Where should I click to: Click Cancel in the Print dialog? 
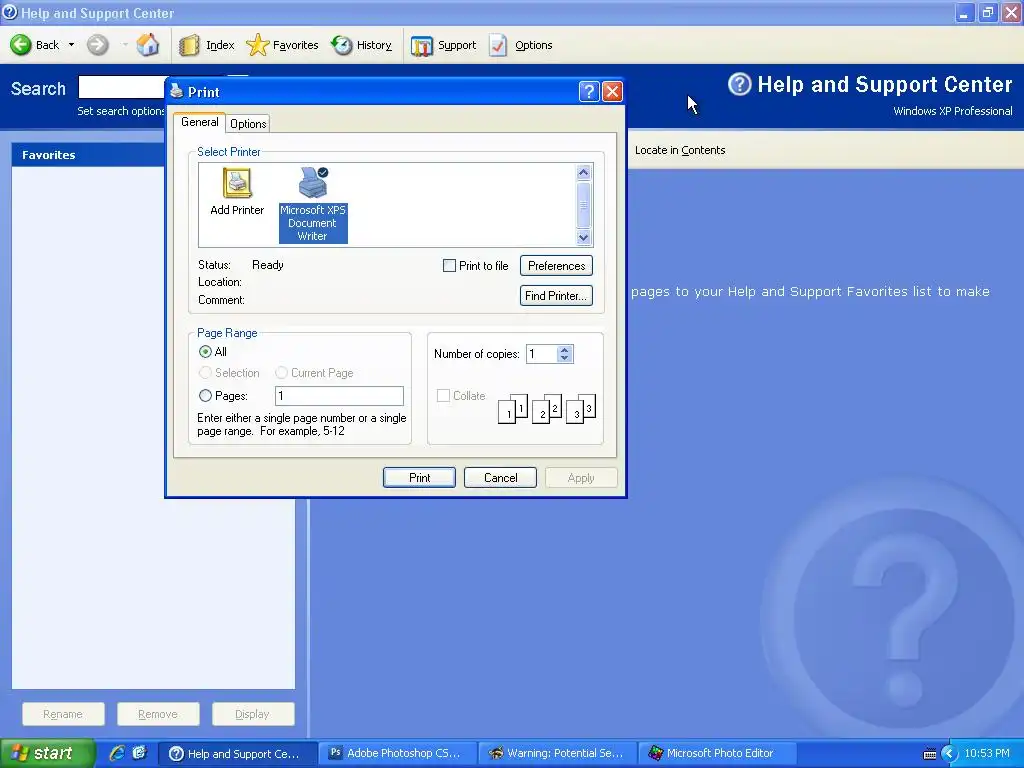pyautogui.click(x=500, y=477)
